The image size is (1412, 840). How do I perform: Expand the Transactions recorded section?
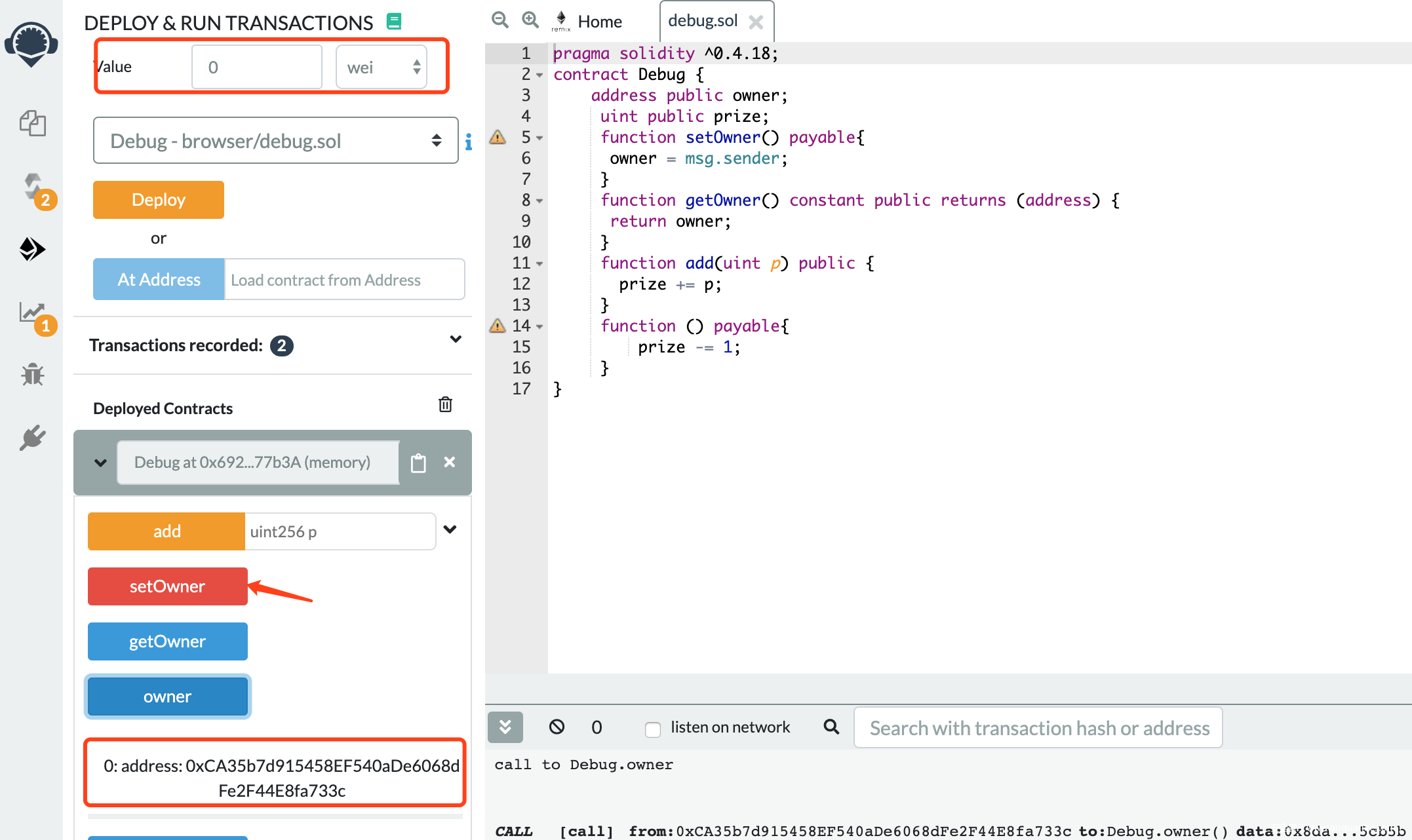[x=456, y=339]
